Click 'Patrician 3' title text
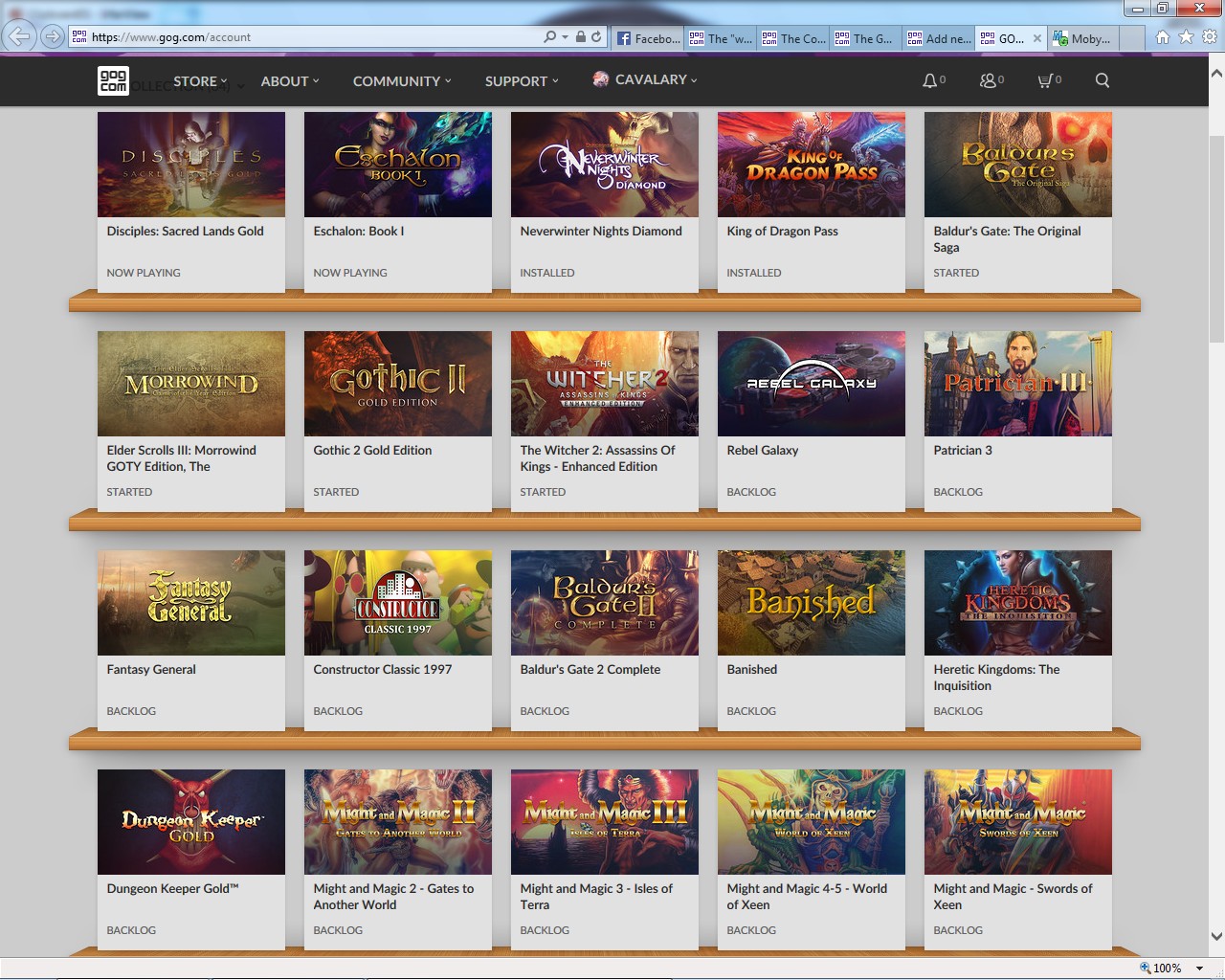 (963, 451)
